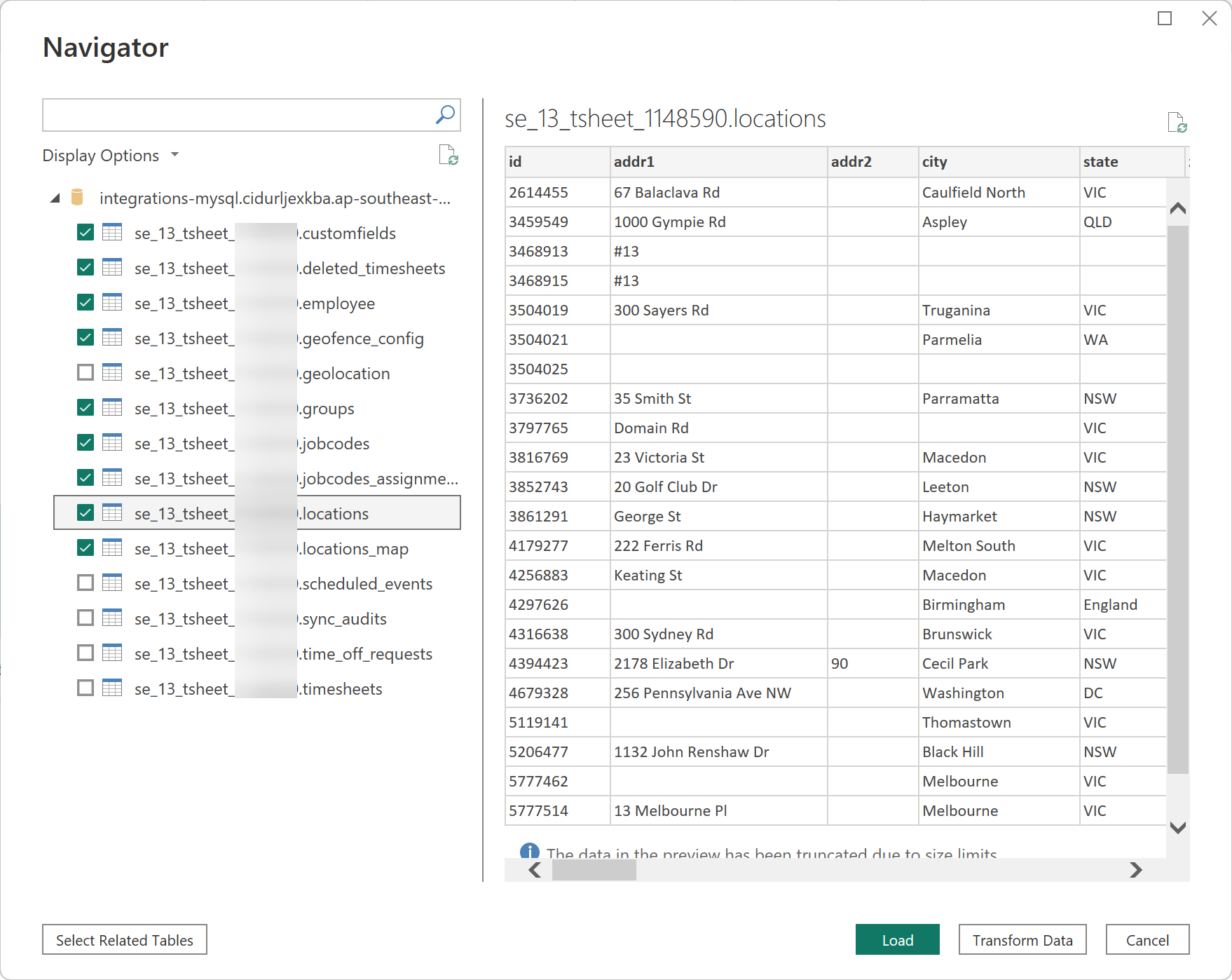Viewport: 1232px width, 980px height.
Task: Check the time_off_requests table checkbox
Action: click(85, 653)
